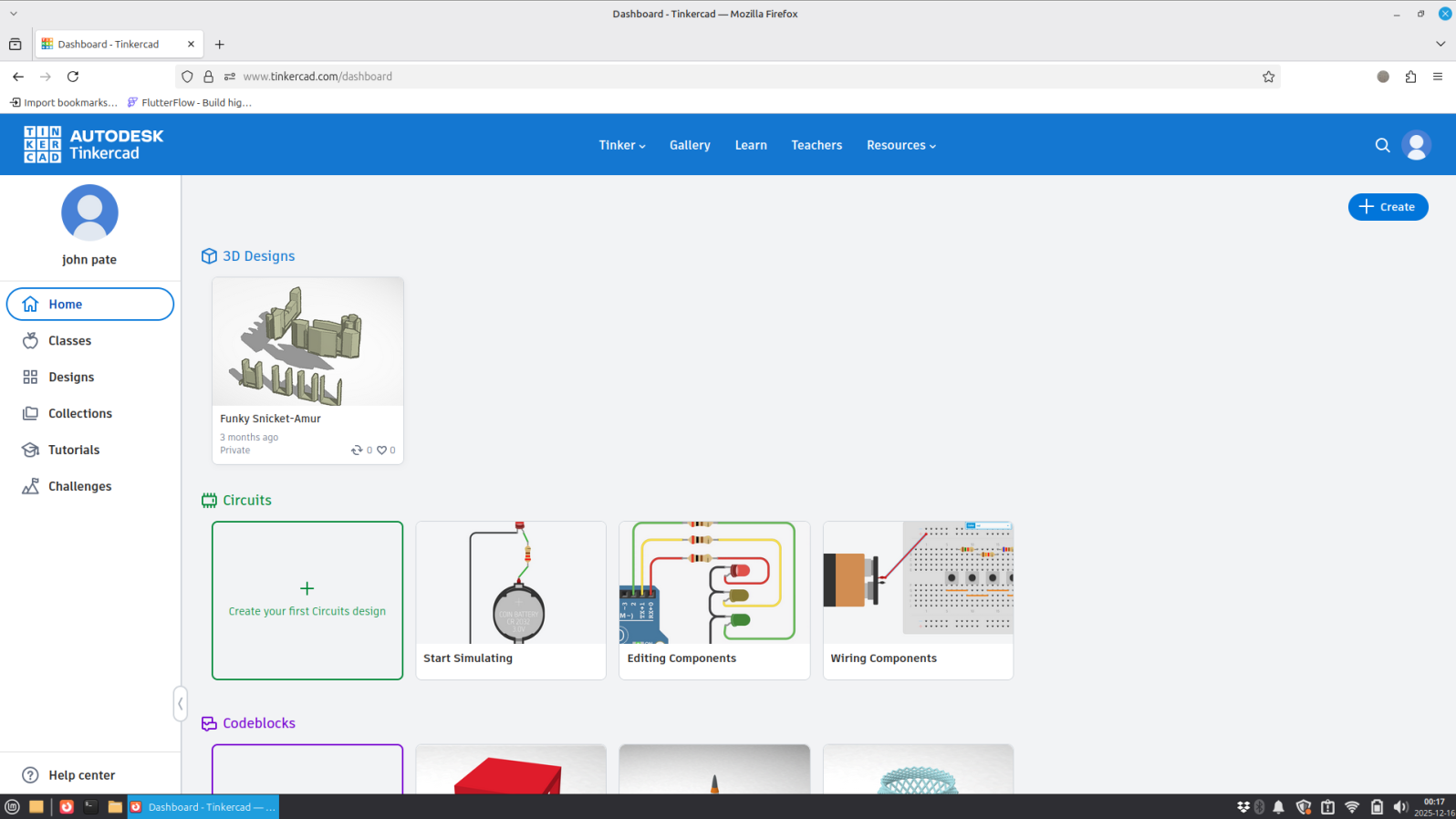This screenshot has width=1456, height=819.
Task: Expand the Resources dropdown menu
Action: (900, 145)
